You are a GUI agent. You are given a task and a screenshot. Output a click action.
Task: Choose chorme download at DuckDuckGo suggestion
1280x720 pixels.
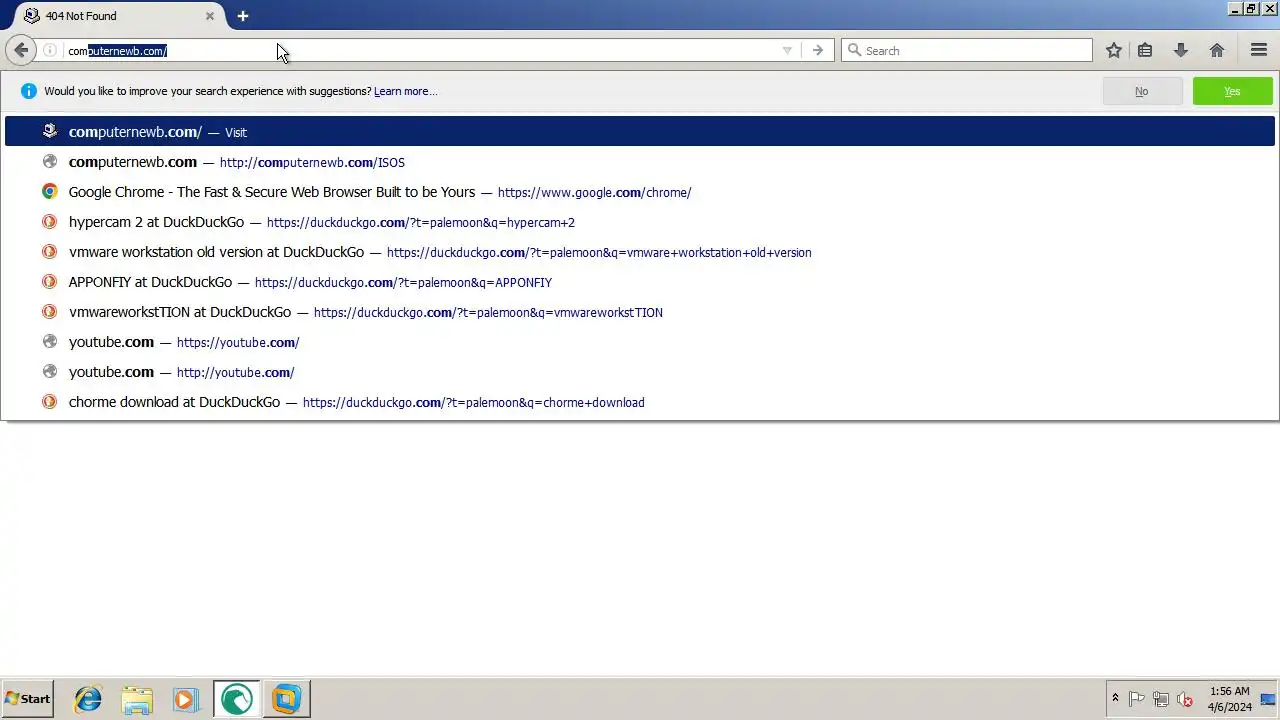(640, 402)
